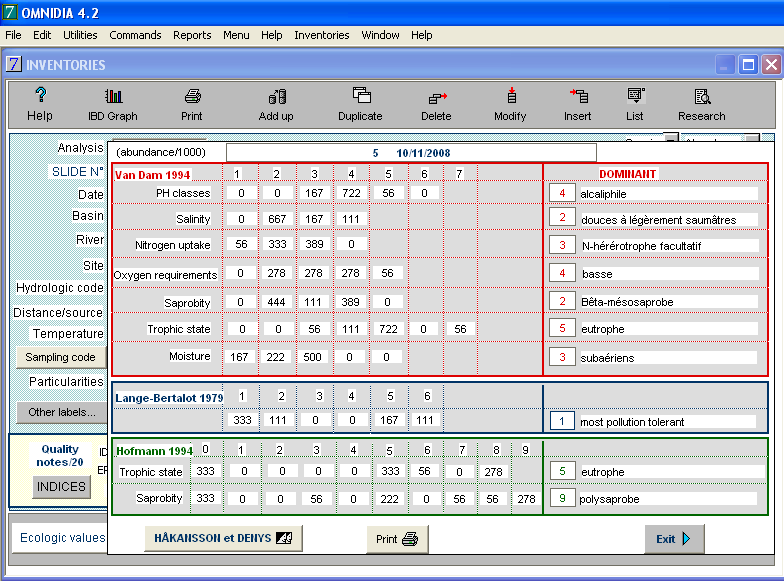
Task: Click Hofmann Trophic state dominant value 5 box
Action: point(562,471)
